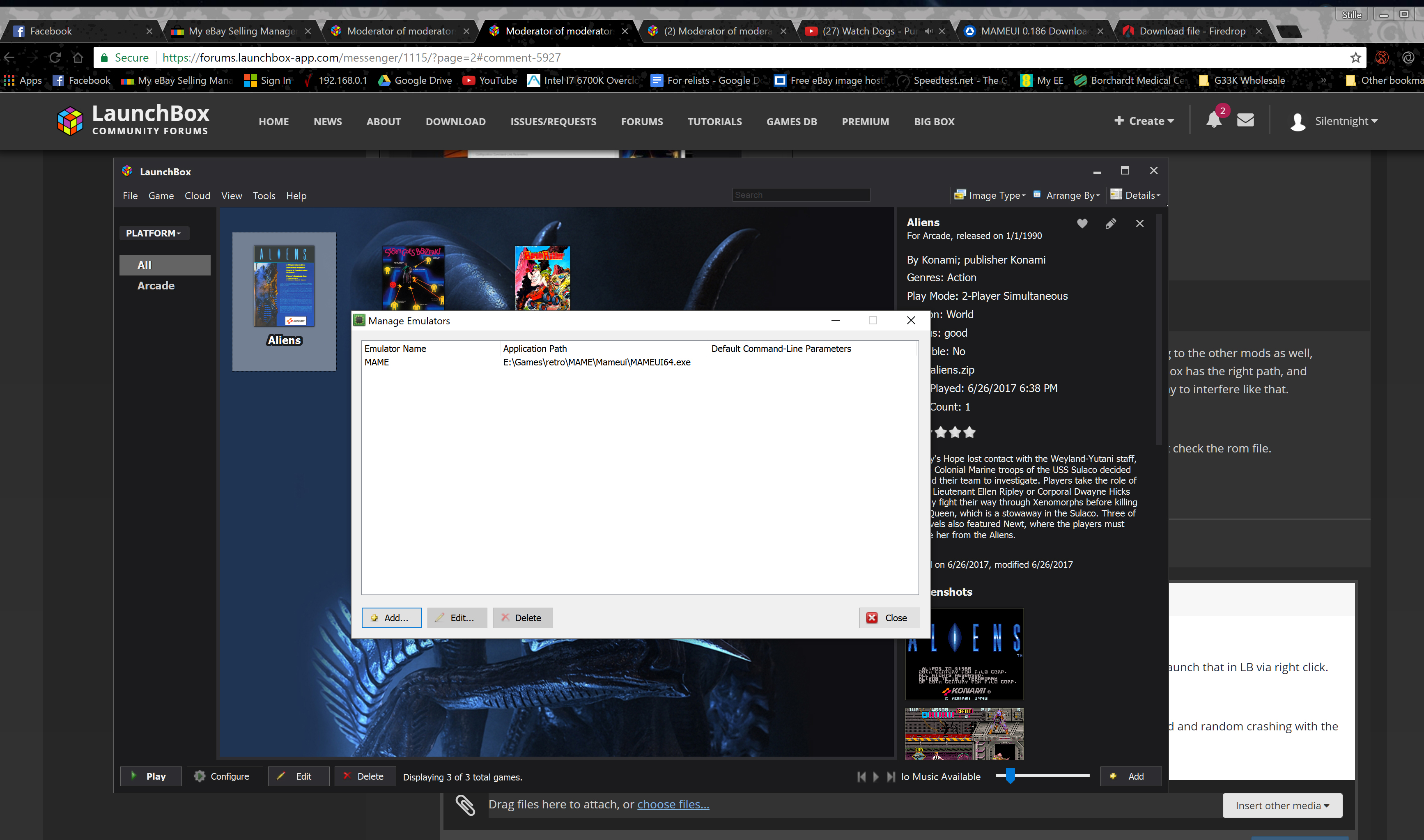Reload the browser page
This screenshot has width=1424, height=840.
(x=55, y=58)
